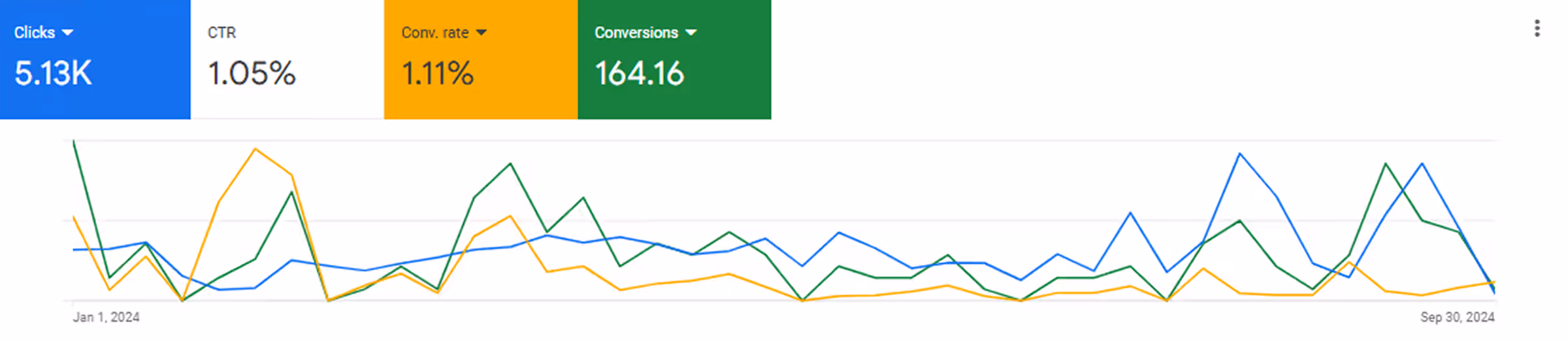This screenshot has width=1568, height=340.
Task: Open the three-dot more options menu
Action: 1537,28
